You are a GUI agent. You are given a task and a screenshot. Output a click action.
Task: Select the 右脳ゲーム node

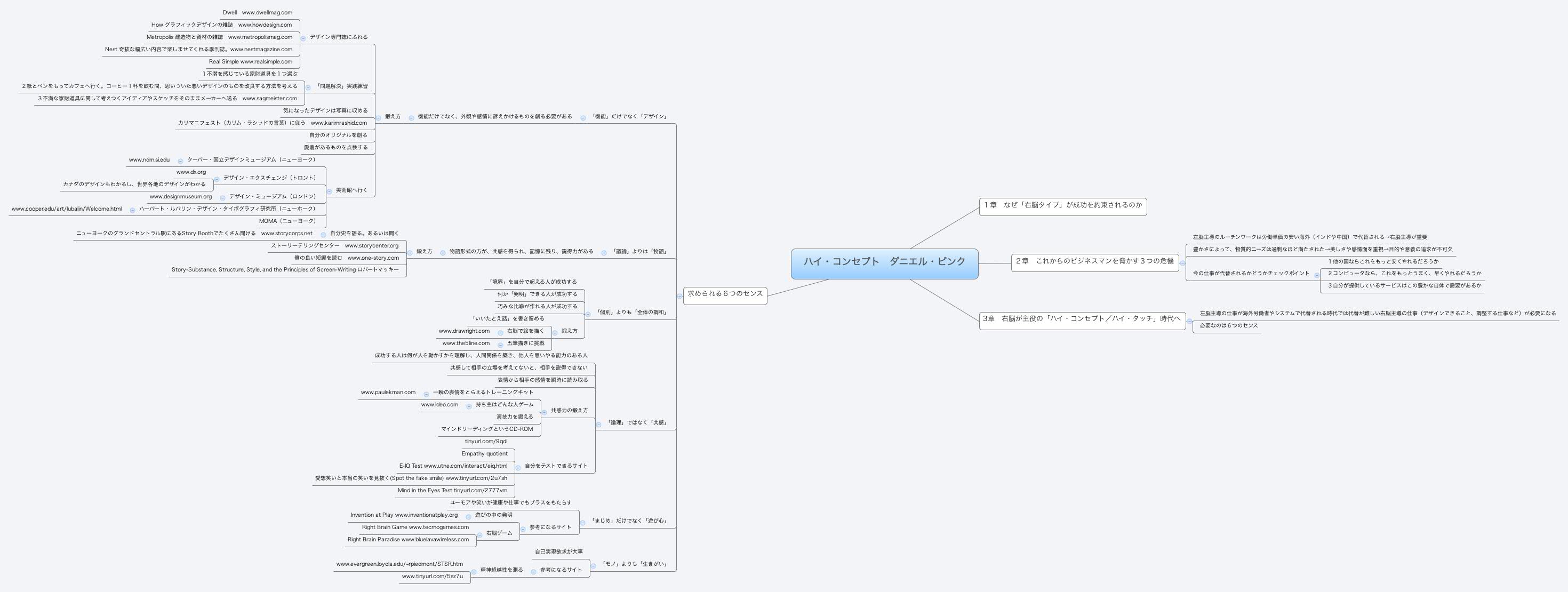pos(499,532)
